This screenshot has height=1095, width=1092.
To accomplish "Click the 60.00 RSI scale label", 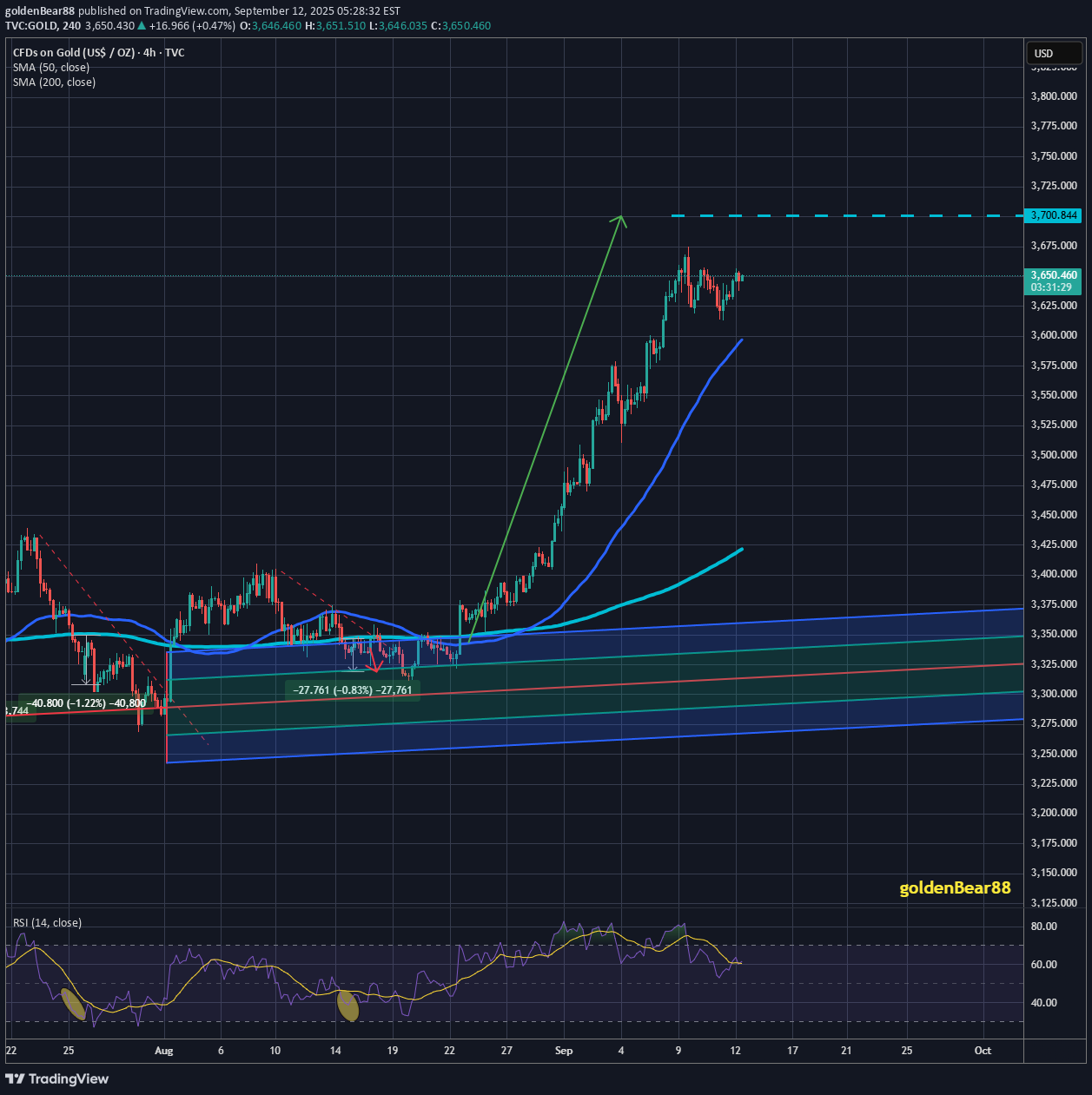I will [x=1043, y=965].
